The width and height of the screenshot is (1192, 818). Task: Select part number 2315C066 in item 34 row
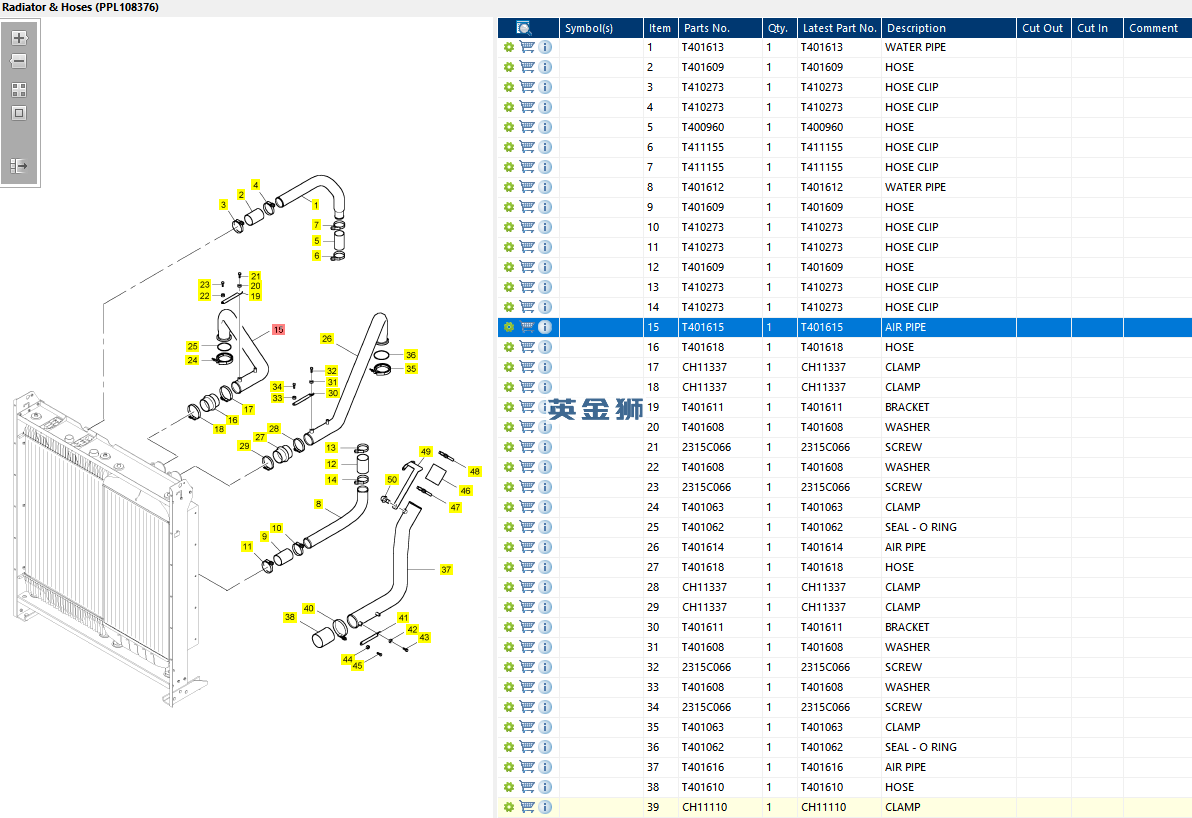706,707
